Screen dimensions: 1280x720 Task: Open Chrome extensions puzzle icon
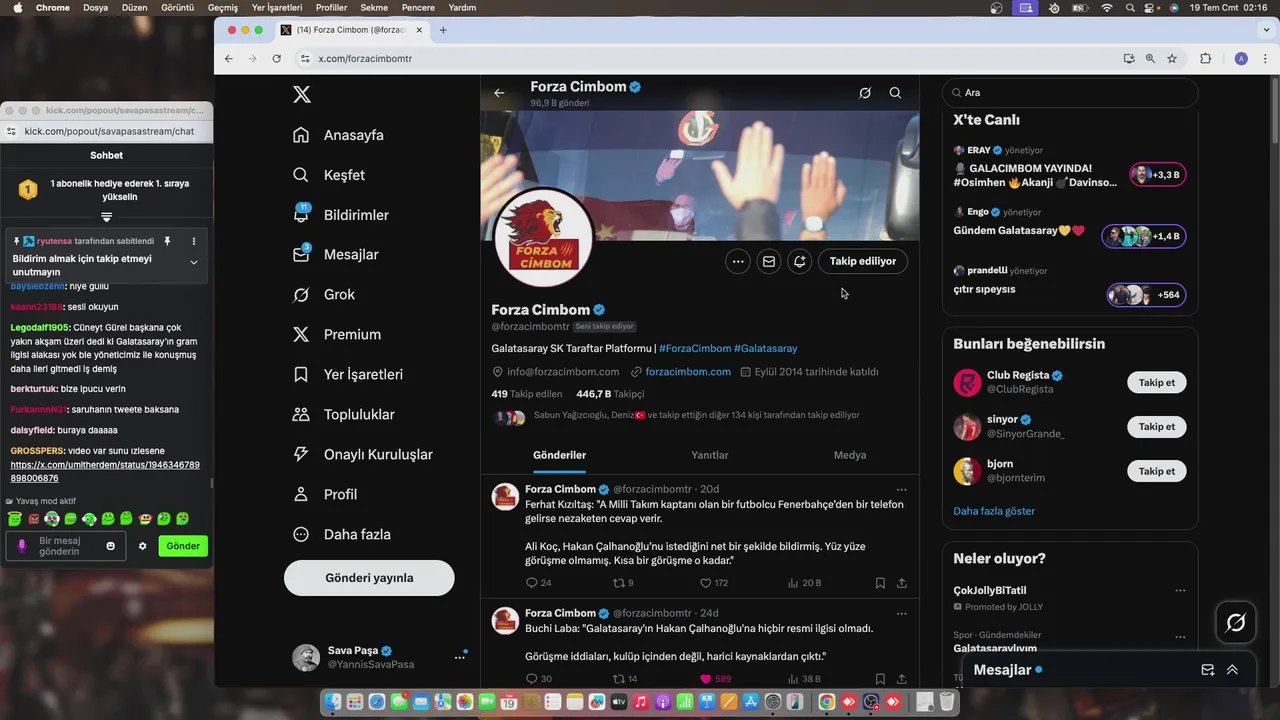click(x=1205, y=59)
